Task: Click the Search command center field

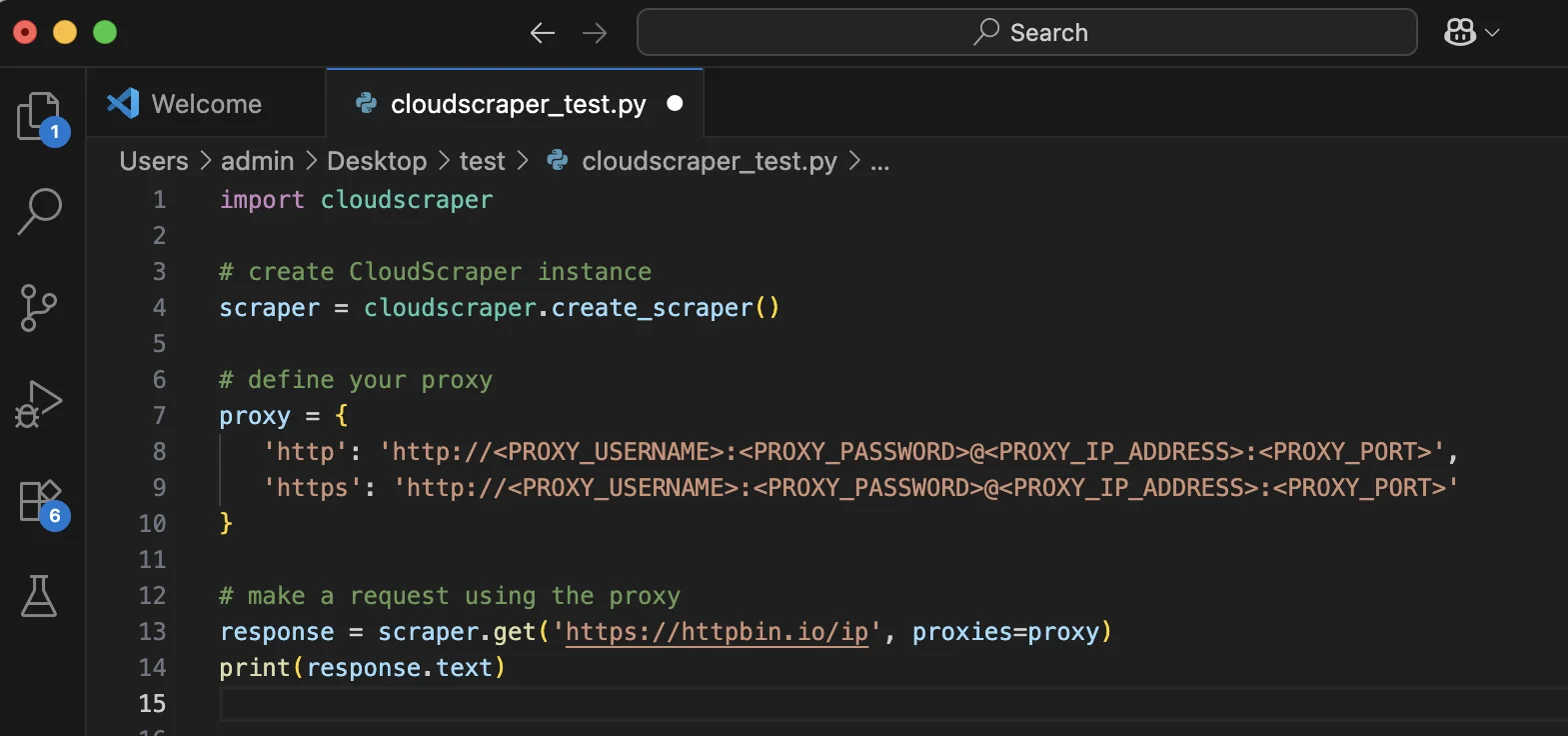Action: [x=1026, y=32]
